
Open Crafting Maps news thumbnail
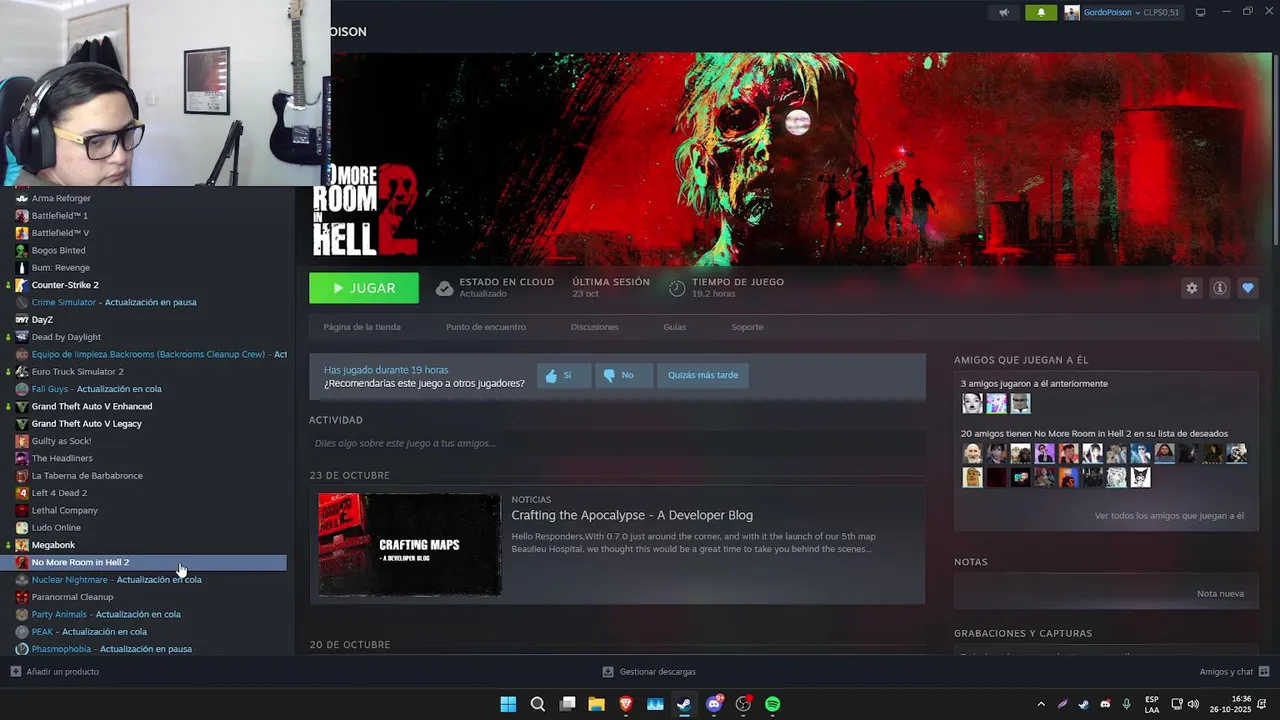pyautogui.click(x=410, y=544)
